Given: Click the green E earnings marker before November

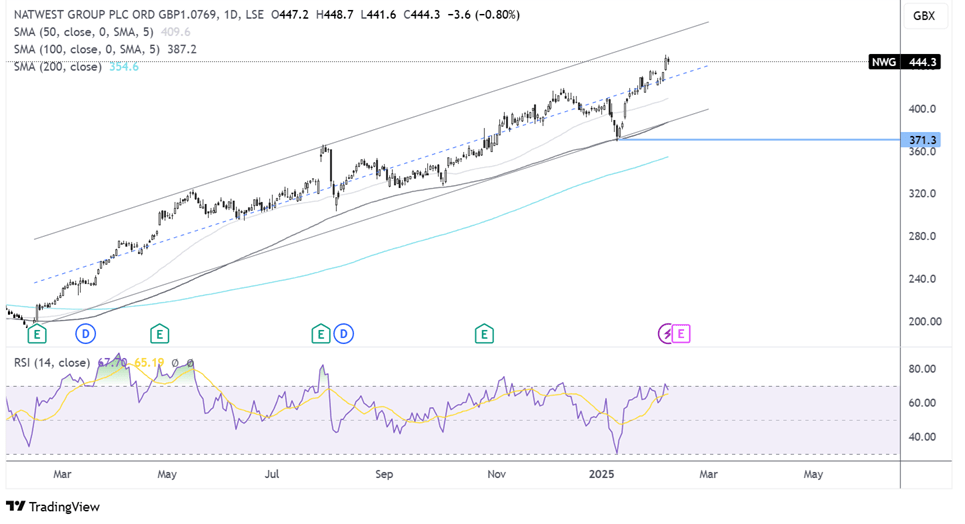Looking at the screenshot, I should (484, 334).
